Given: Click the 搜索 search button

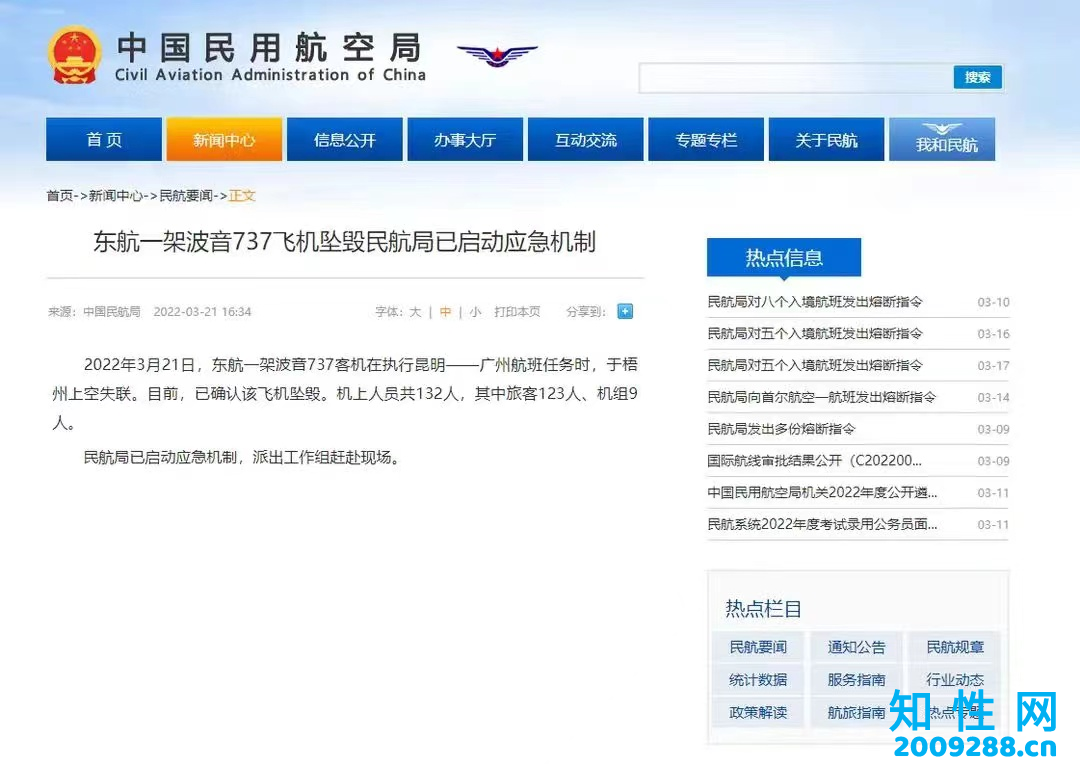Looking at the screenshot, I should click(977, 77).
